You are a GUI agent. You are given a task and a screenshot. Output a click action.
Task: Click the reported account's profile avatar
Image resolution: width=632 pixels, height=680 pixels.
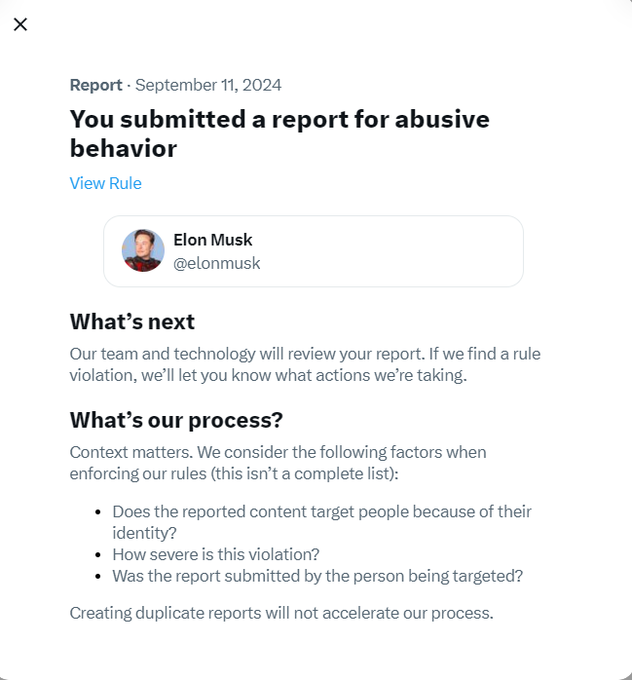[x=143, y=251]
